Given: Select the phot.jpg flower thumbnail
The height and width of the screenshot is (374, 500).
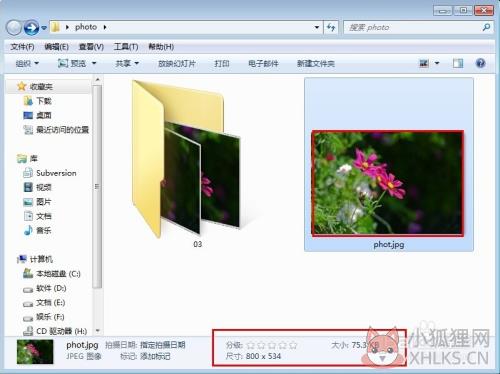Looking at the screenshot, I should tap(387, 183).
